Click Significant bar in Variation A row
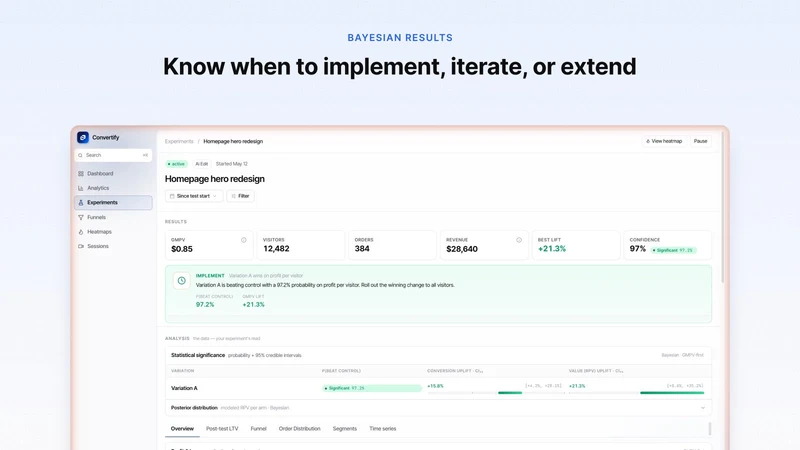 [372, 388]
